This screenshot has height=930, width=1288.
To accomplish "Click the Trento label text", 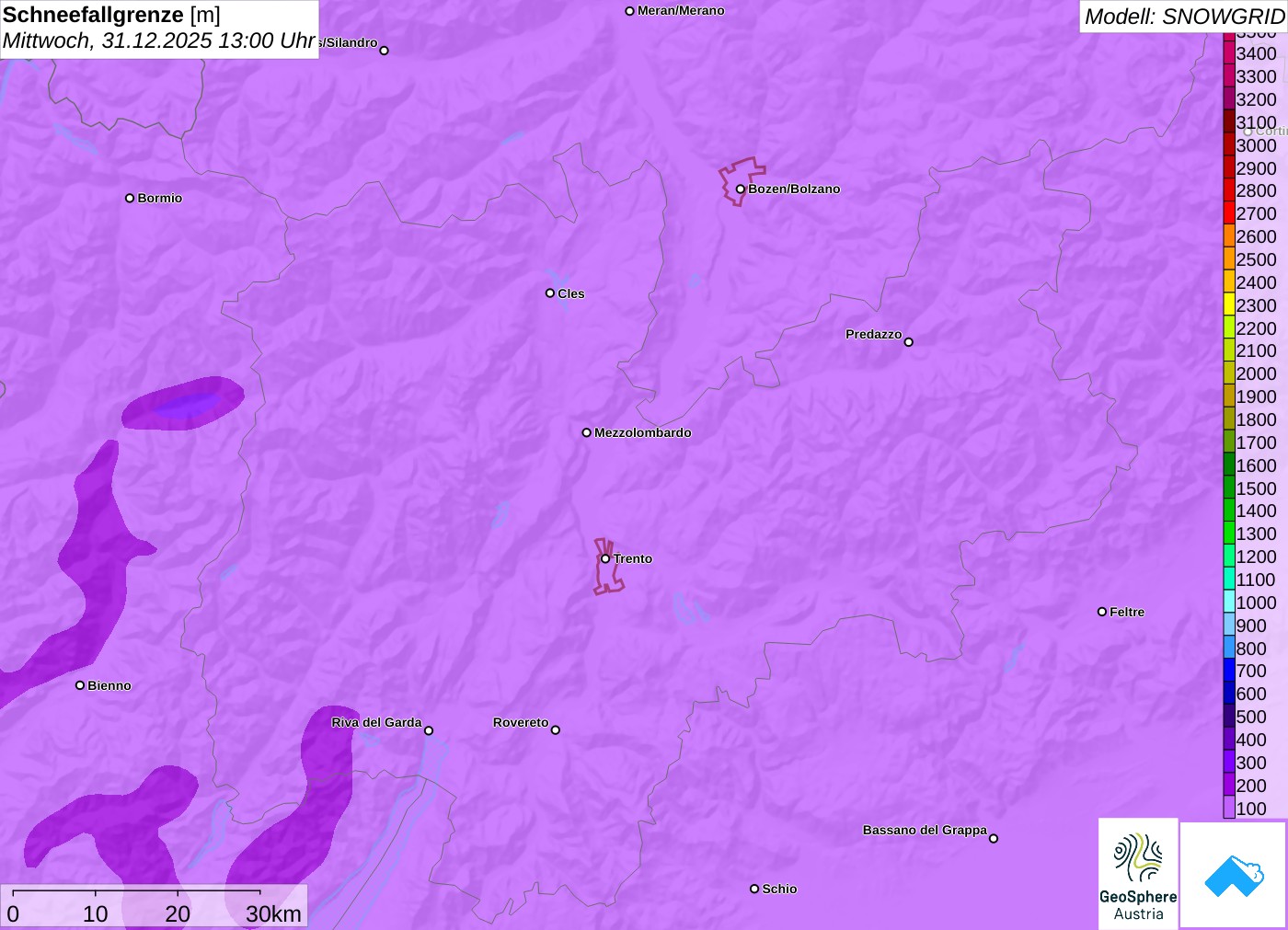I will pos(633,558).
